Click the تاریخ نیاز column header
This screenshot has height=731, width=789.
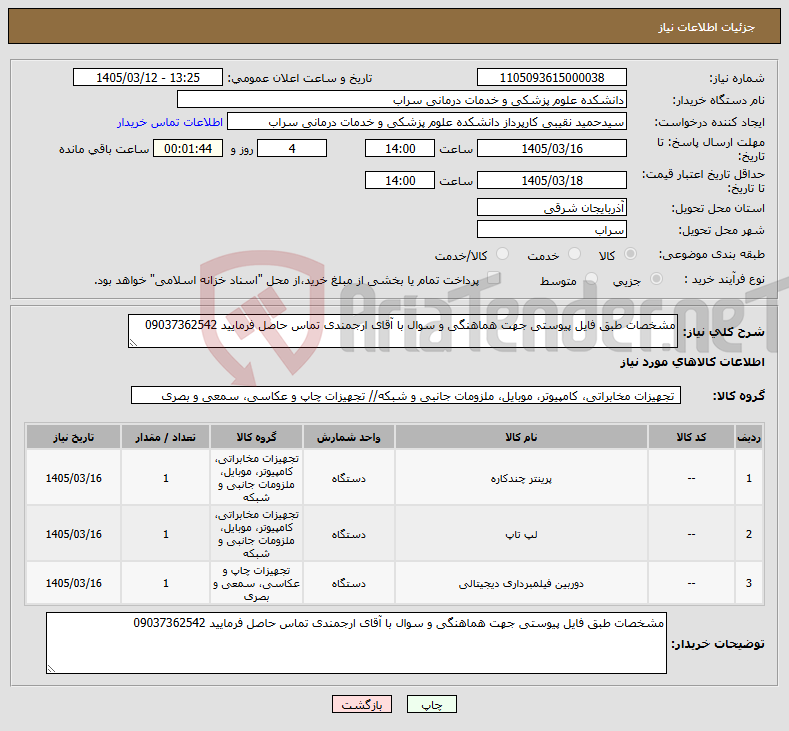click(73, 437)
